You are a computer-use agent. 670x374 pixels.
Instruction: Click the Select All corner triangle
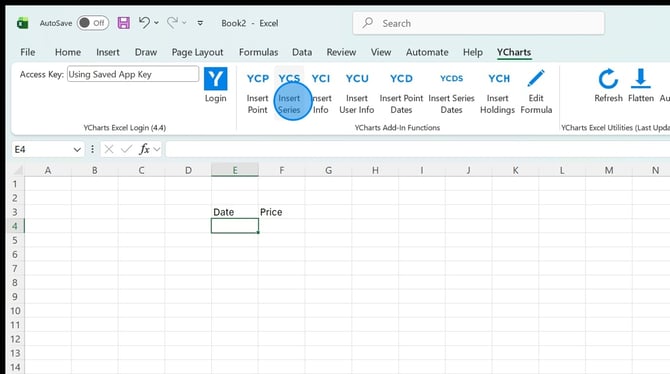point(17,170)
